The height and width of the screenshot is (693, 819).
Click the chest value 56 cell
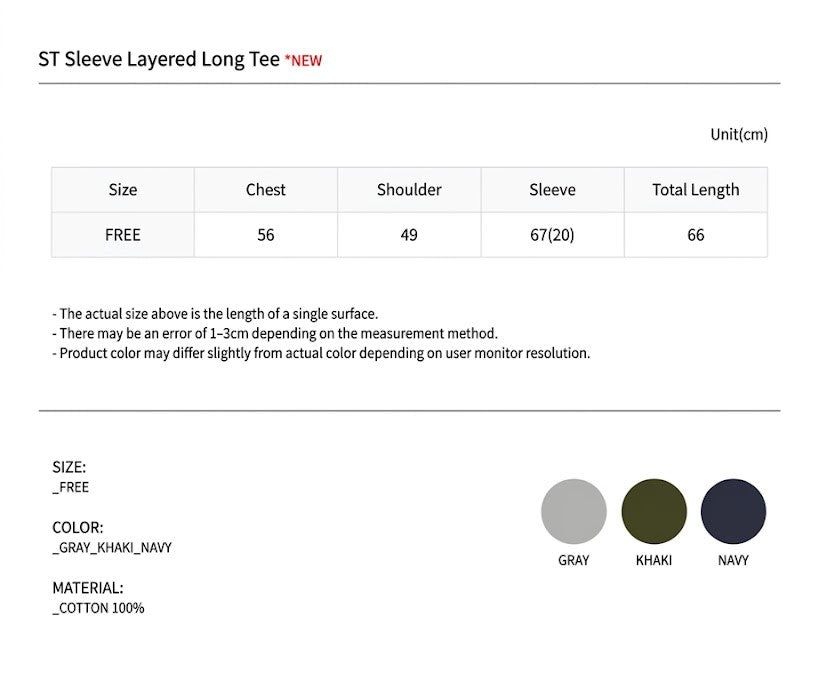266,235
